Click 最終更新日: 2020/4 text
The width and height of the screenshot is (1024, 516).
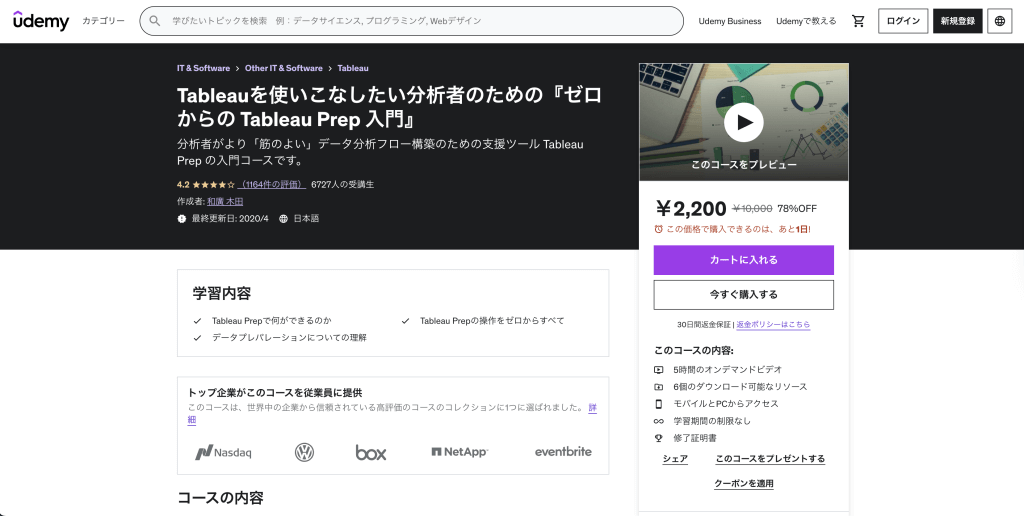point(230,219)
